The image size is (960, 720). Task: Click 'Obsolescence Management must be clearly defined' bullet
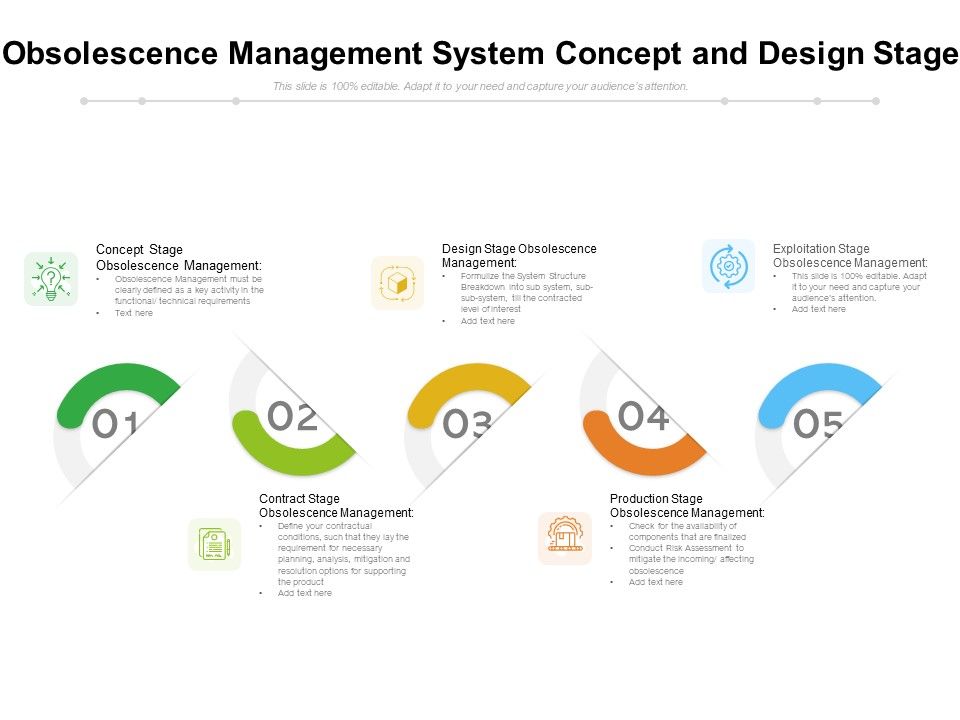coord(189,290)
